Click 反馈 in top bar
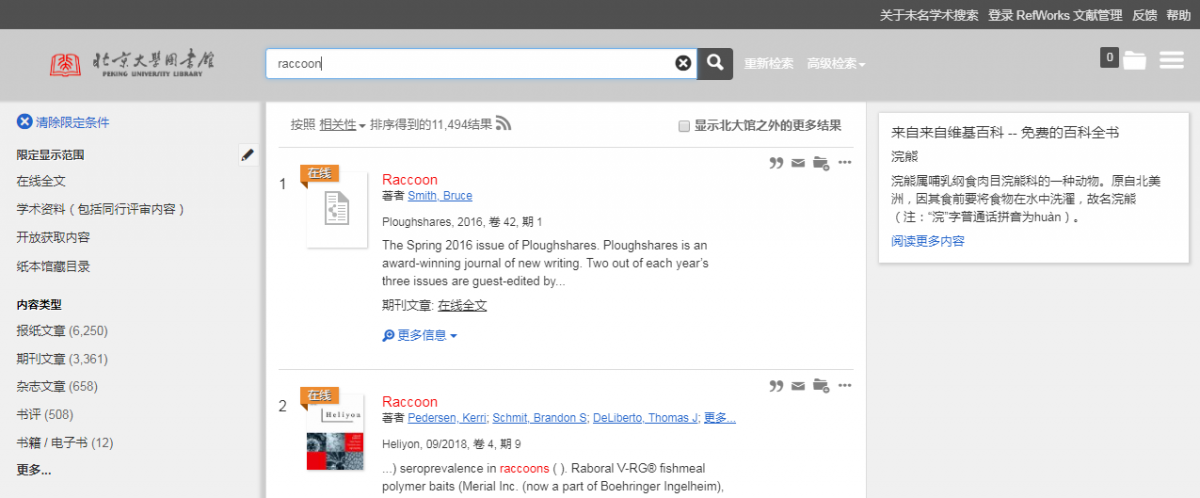The height and width of the screenshot is (498, 1200). click(x=1145, y=15)
